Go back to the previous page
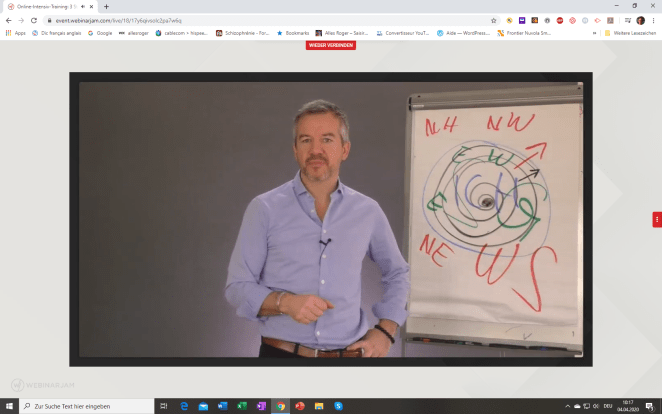 (x=9, y=20)
